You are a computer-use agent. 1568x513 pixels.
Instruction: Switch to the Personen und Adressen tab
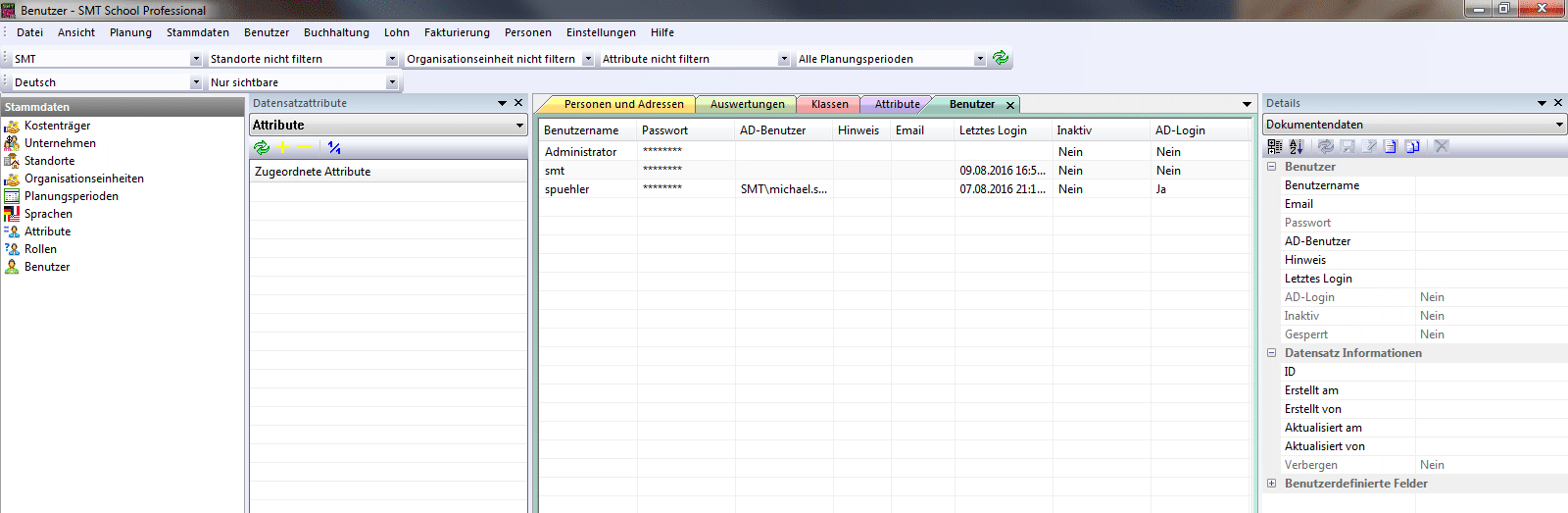[623, 104]
